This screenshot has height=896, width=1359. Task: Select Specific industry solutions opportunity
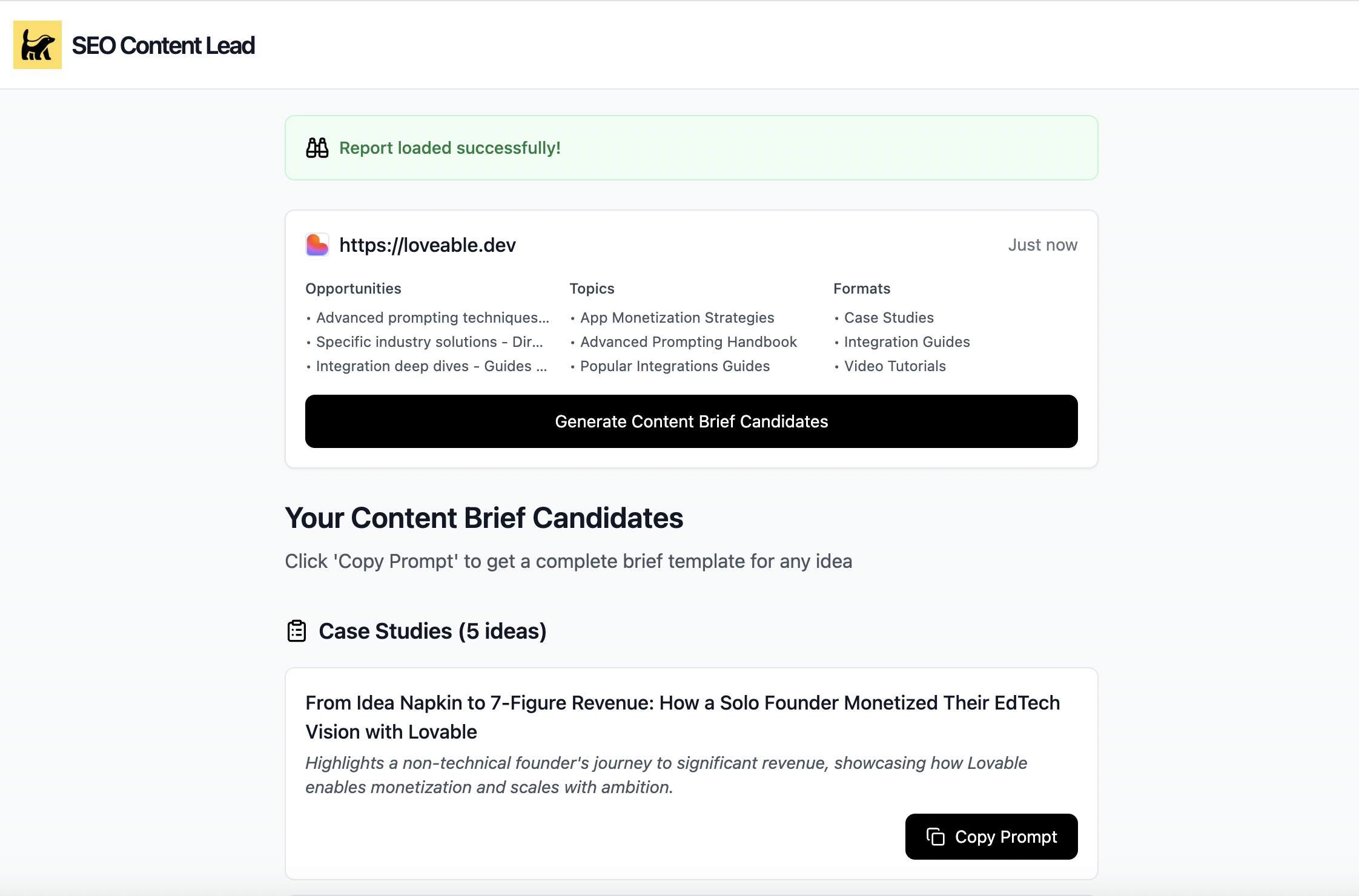click(x=429, y=341)
